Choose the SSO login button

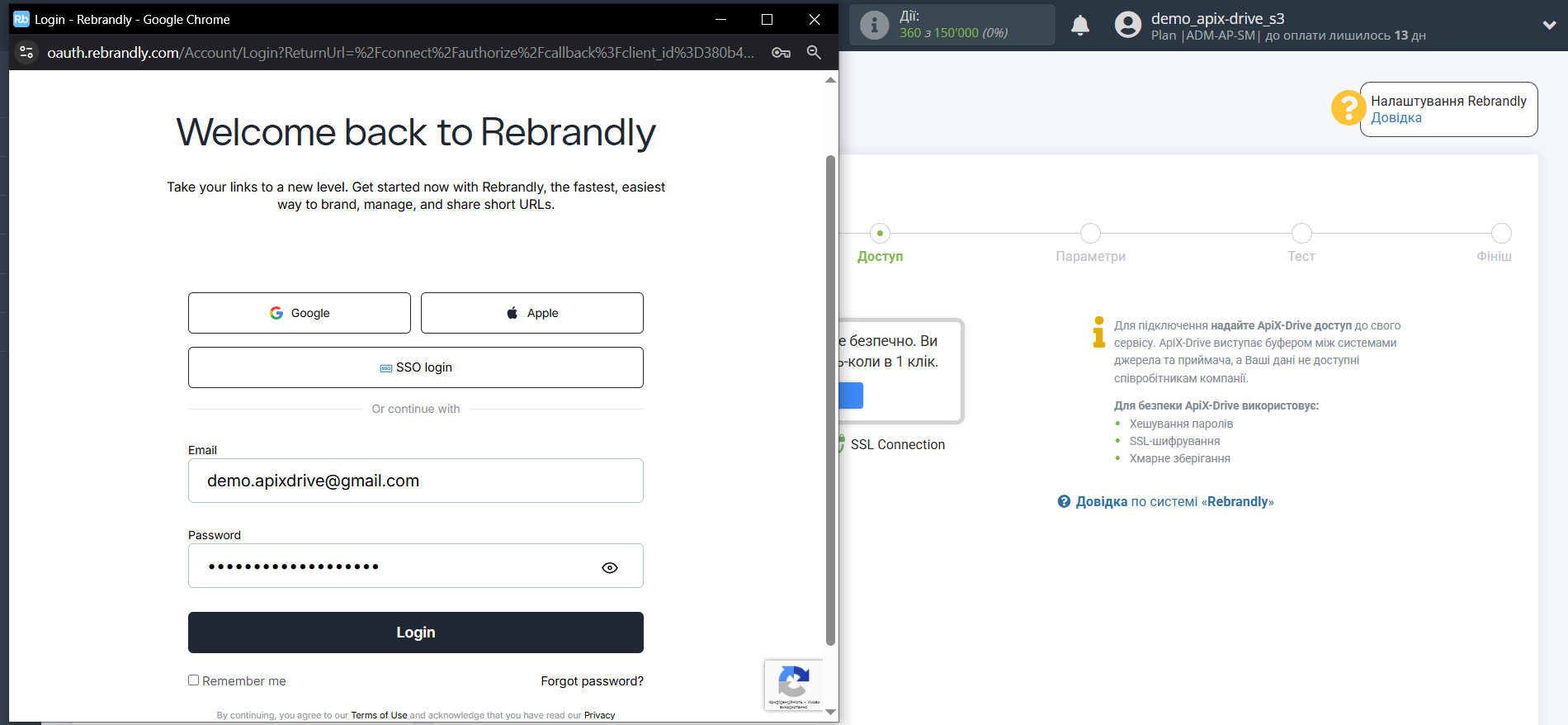coord(416,367)
